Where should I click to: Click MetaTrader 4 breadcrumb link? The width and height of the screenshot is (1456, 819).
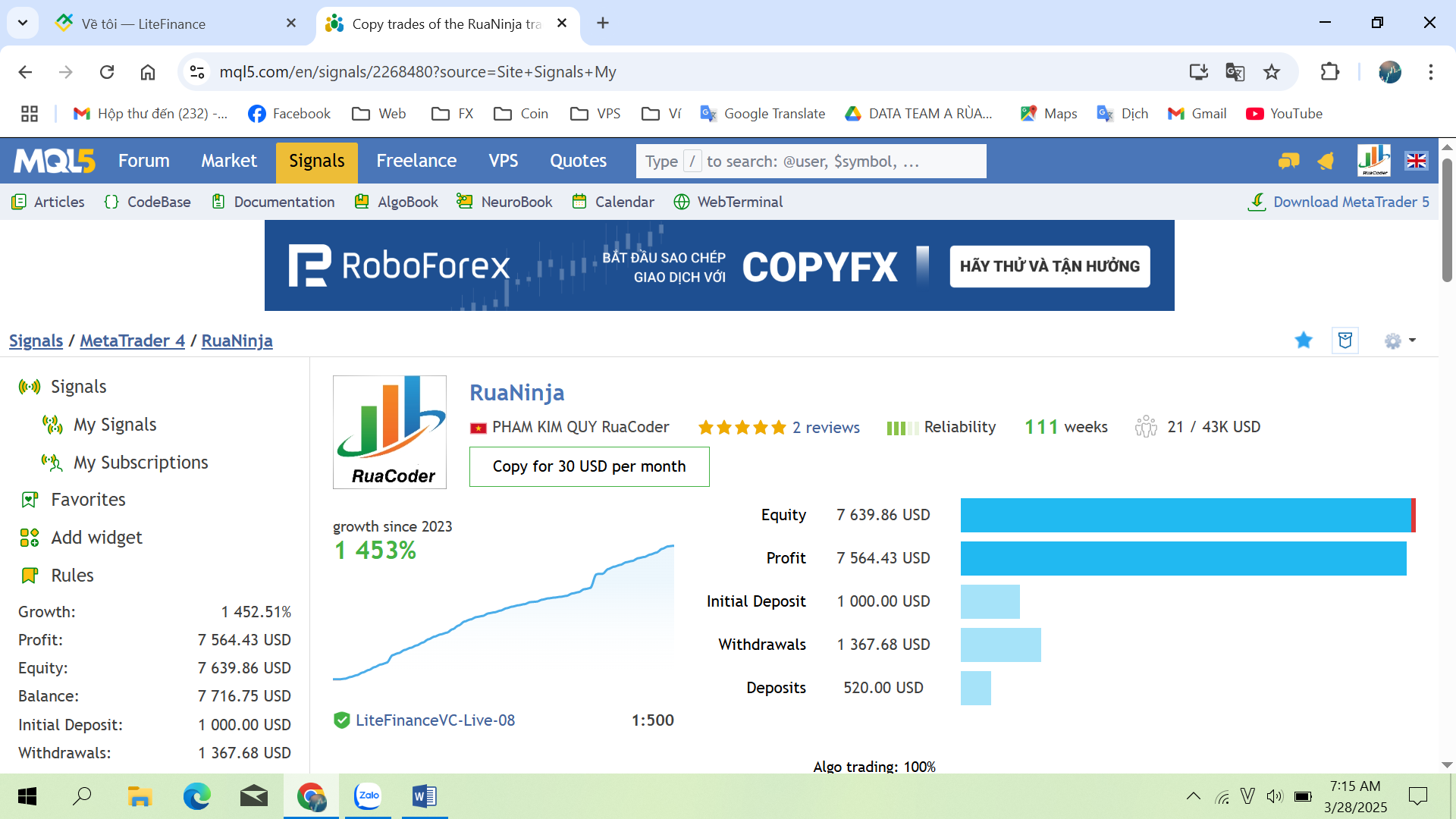pos(132,340)
